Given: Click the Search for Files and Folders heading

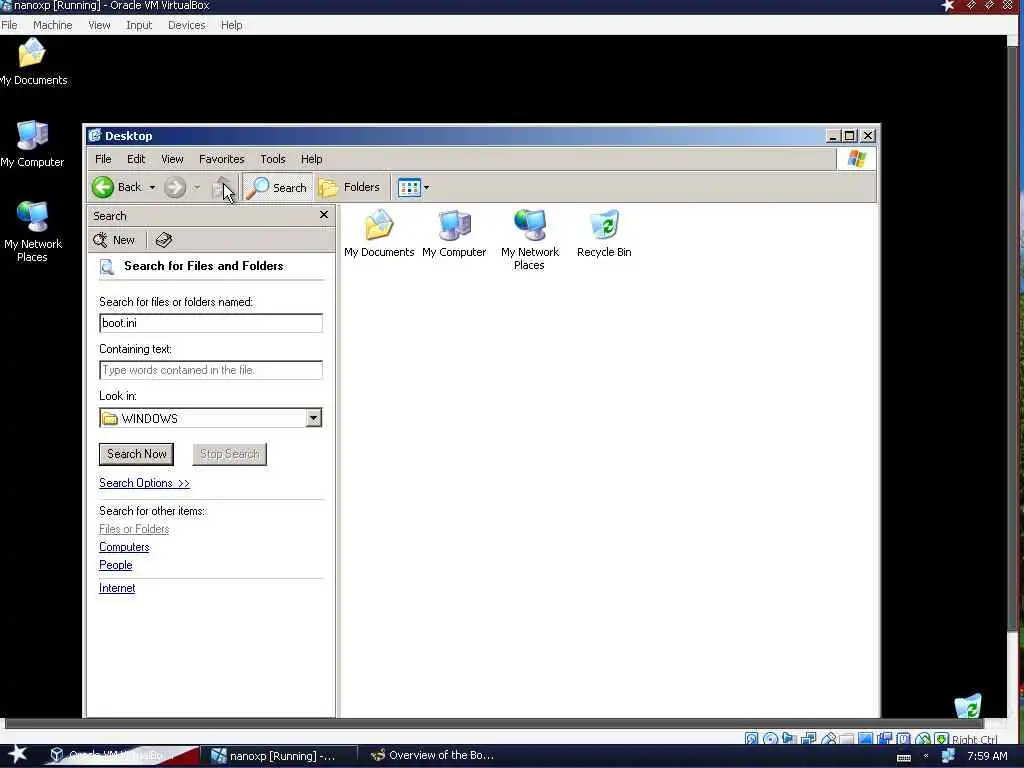Looking at the screenshot, I should (x=204, y=266).
